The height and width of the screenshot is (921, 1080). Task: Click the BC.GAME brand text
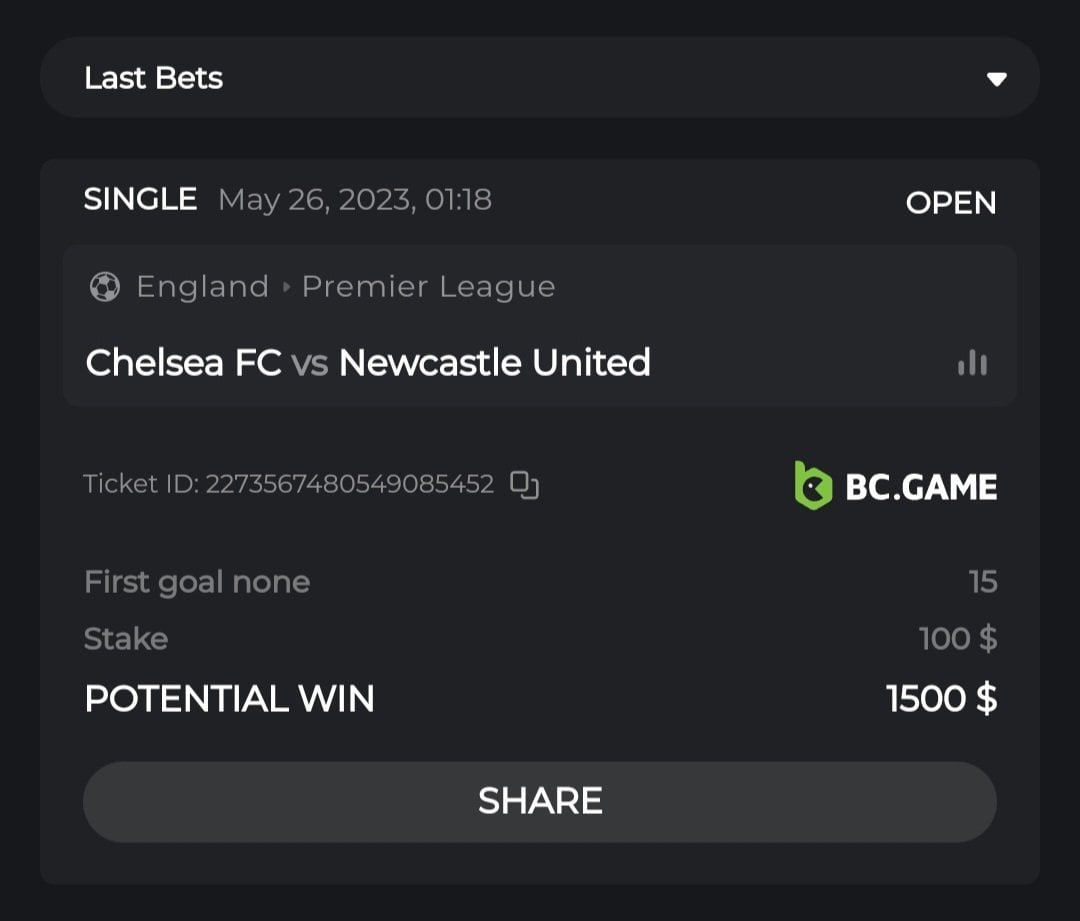tap(921, 487)
